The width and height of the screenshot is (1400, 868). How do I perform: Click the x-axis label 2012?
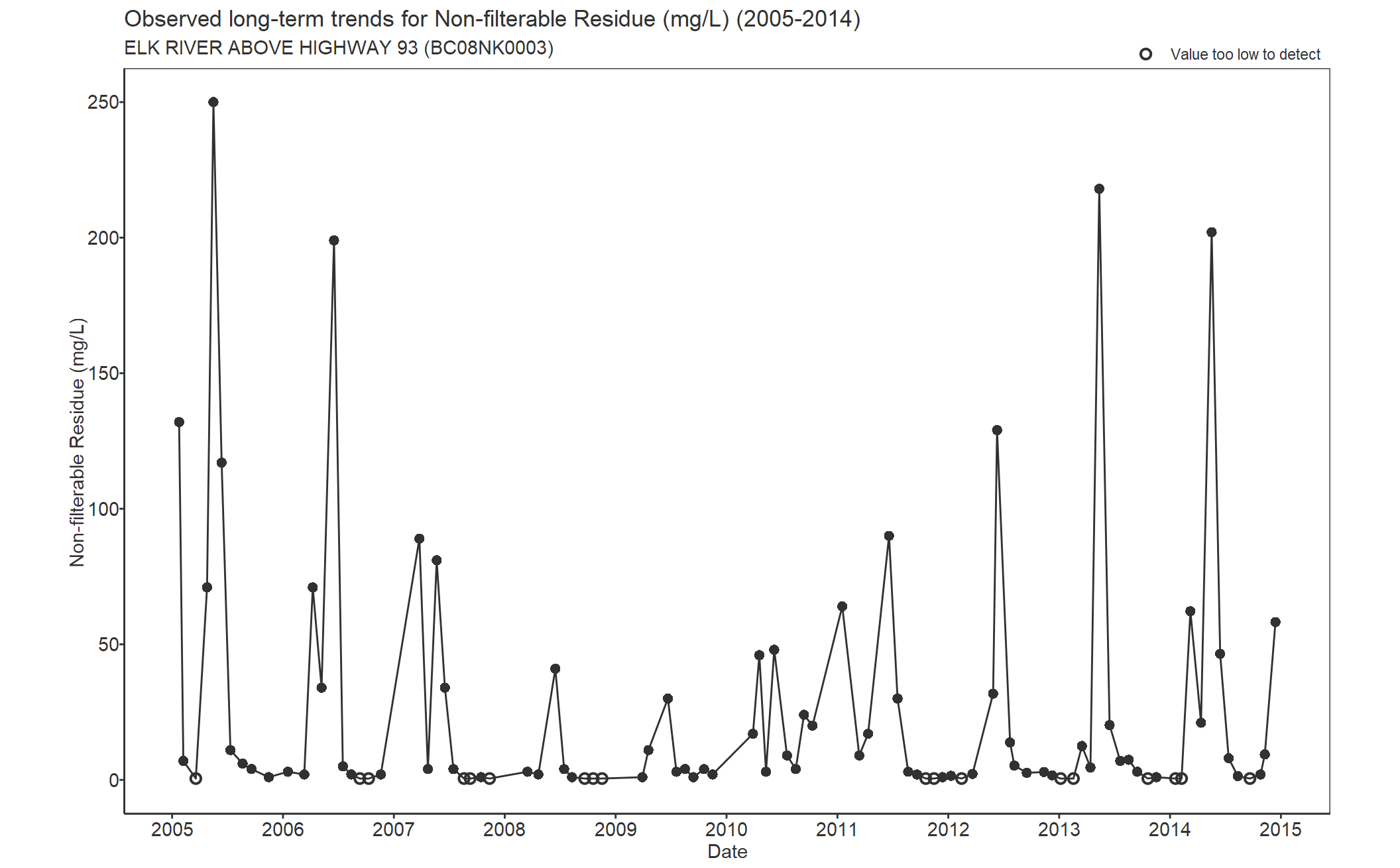(948, 830)
